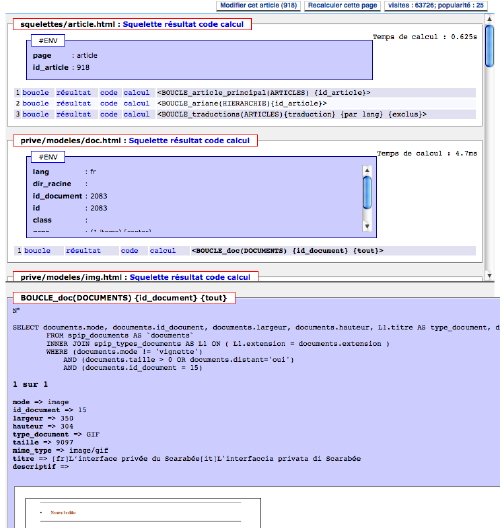The width and height of the screenshot is (500, 528).
Task: Click 'boucle' link for BOUCLE_article_principal row
Action: click(36, 93)
